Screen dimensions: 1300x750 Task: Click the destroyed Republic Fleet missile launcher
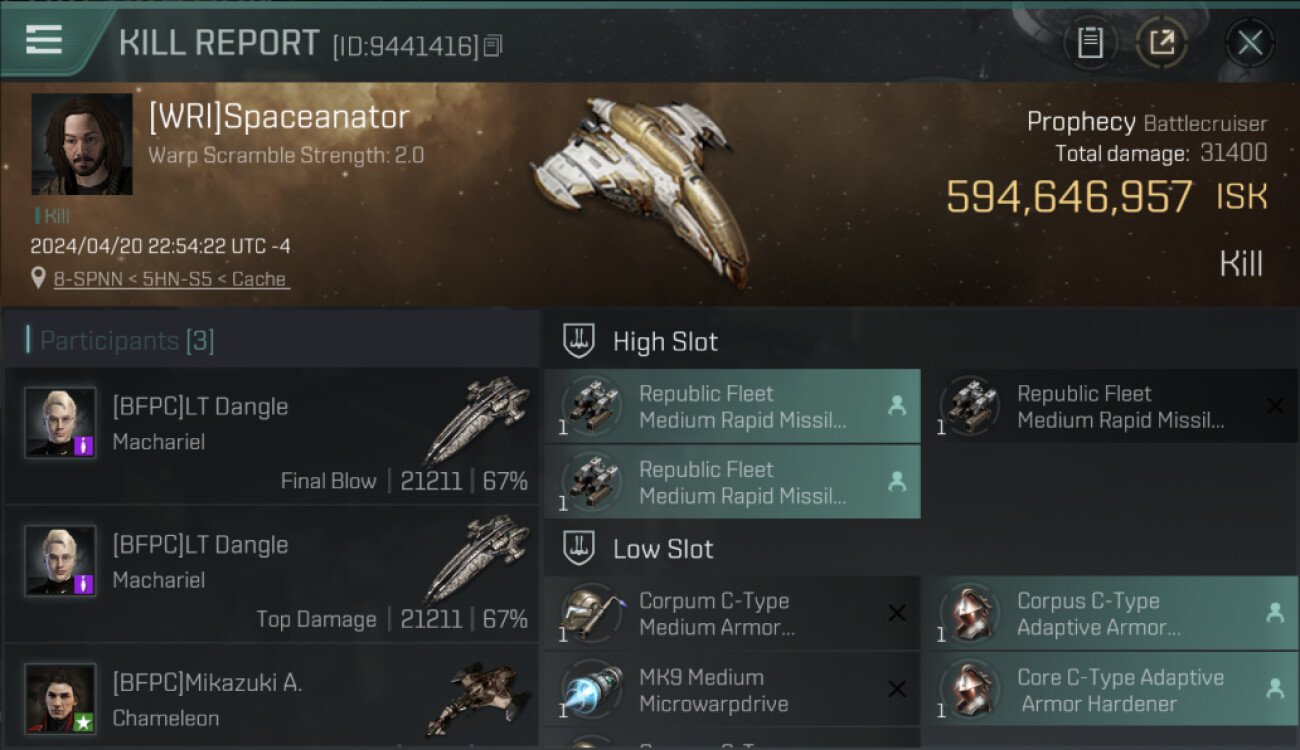pyautogui.click(x=1108, y=406)
